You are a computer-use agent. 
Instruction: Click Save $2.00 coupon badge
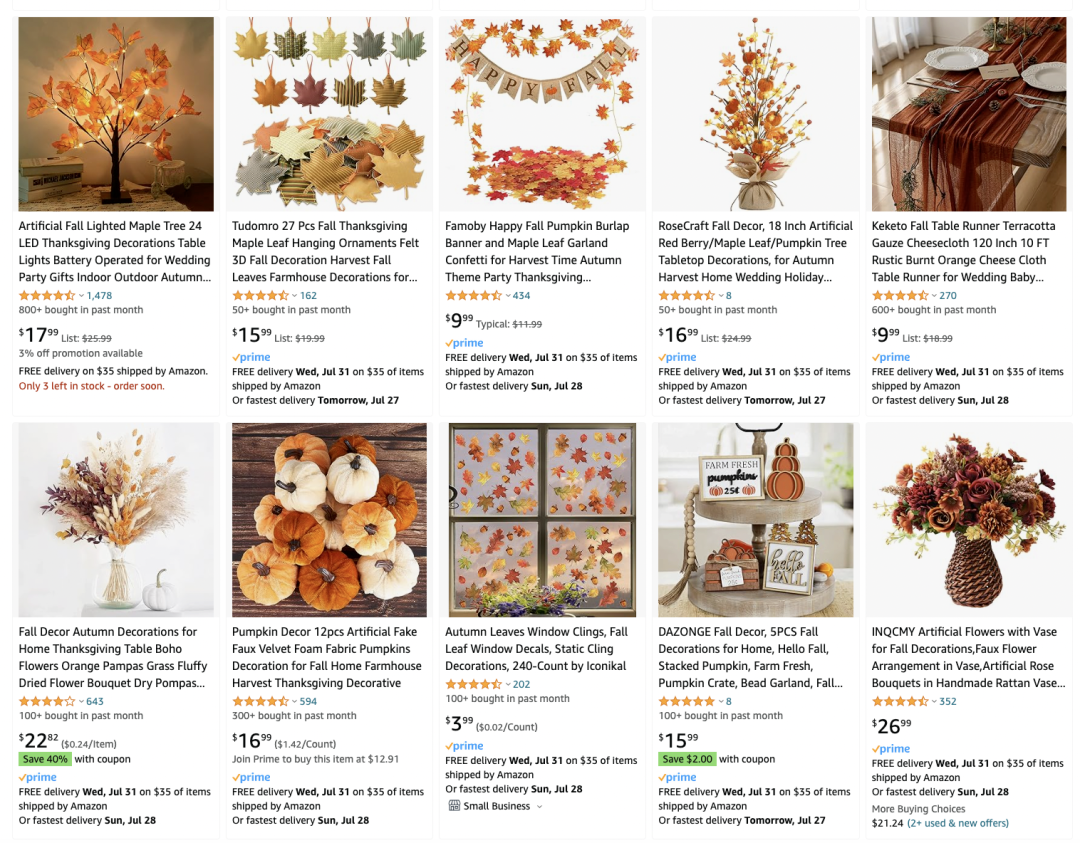click(x=687, y=759)
